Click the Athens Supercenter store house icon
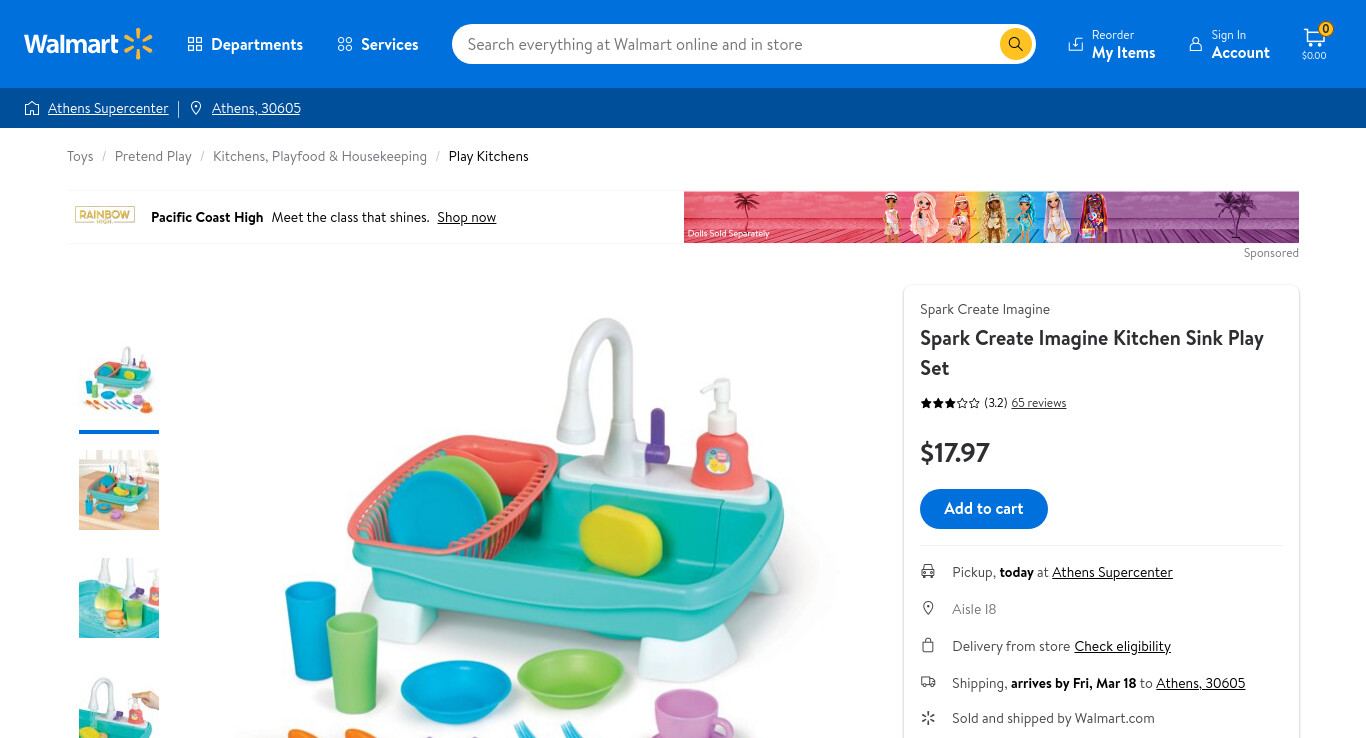1366x738 pixels. click(x=32, y=108)
